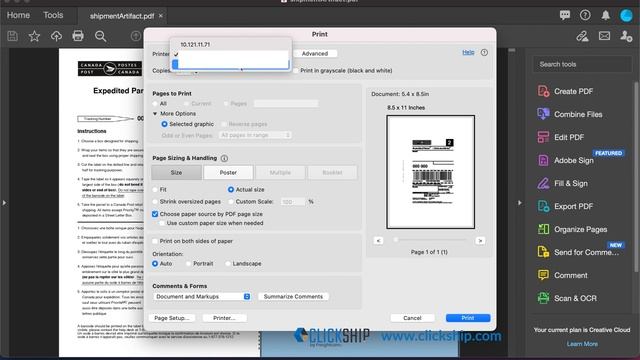Expand the left navigation pane arrow
The image size is (640, 360).
pos(4,202)
